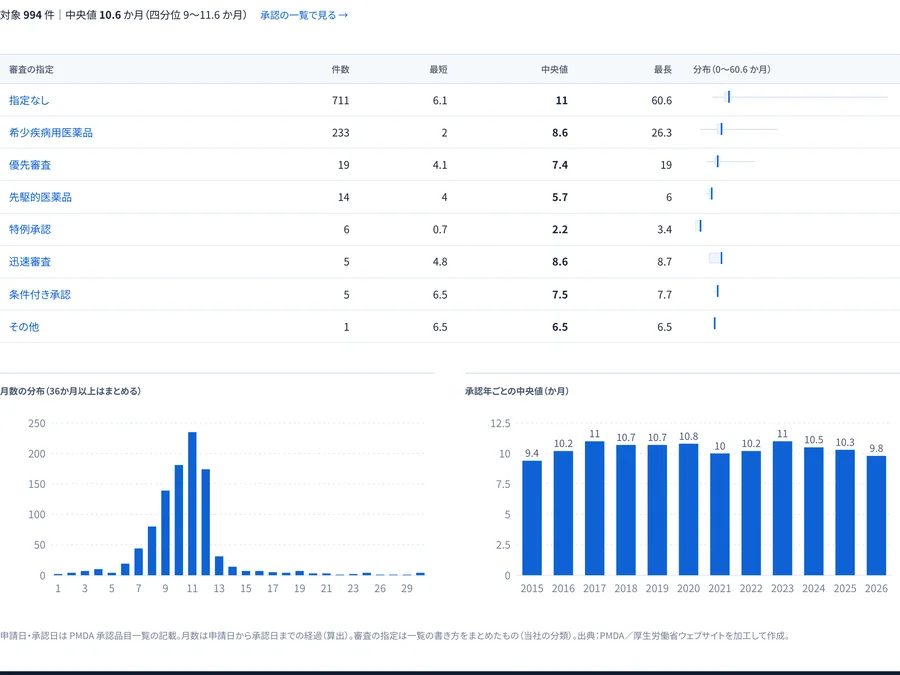Click the 最短 column header
This screenshot has height=675, width=900.
coord(438,69)
